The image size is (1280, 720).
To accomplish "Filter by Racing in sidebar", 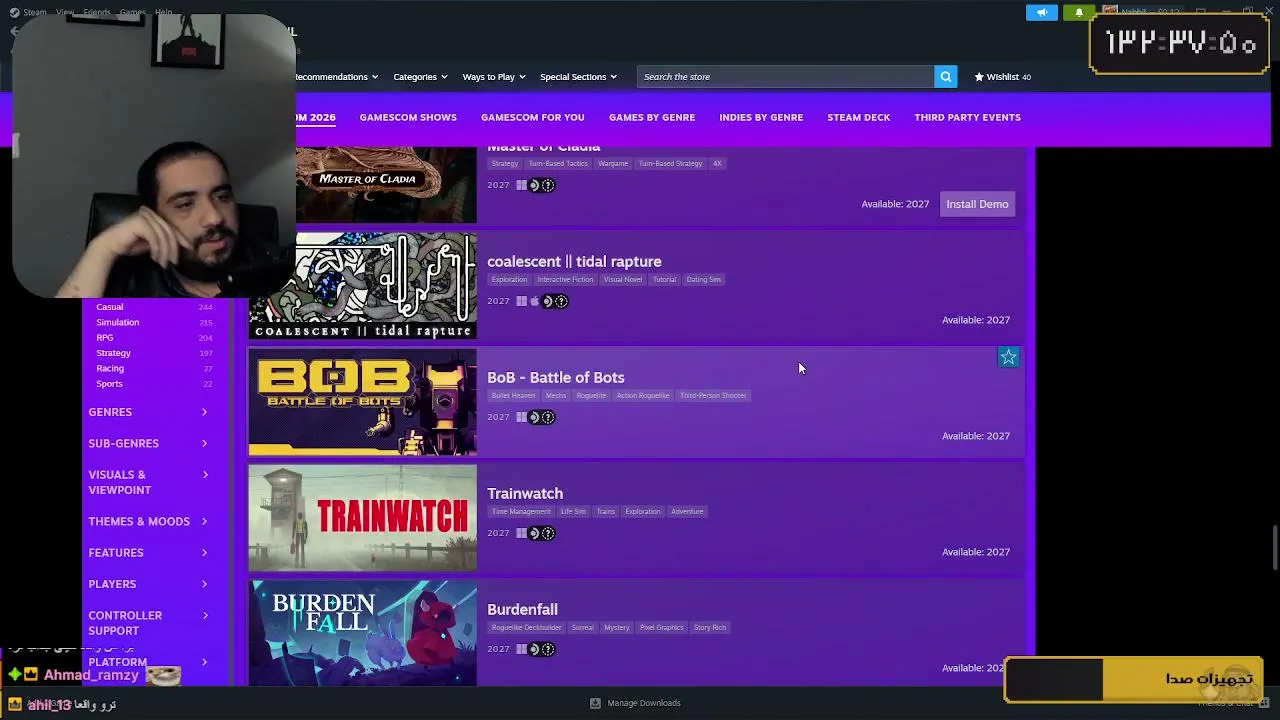I will click(x=110, y=368).
